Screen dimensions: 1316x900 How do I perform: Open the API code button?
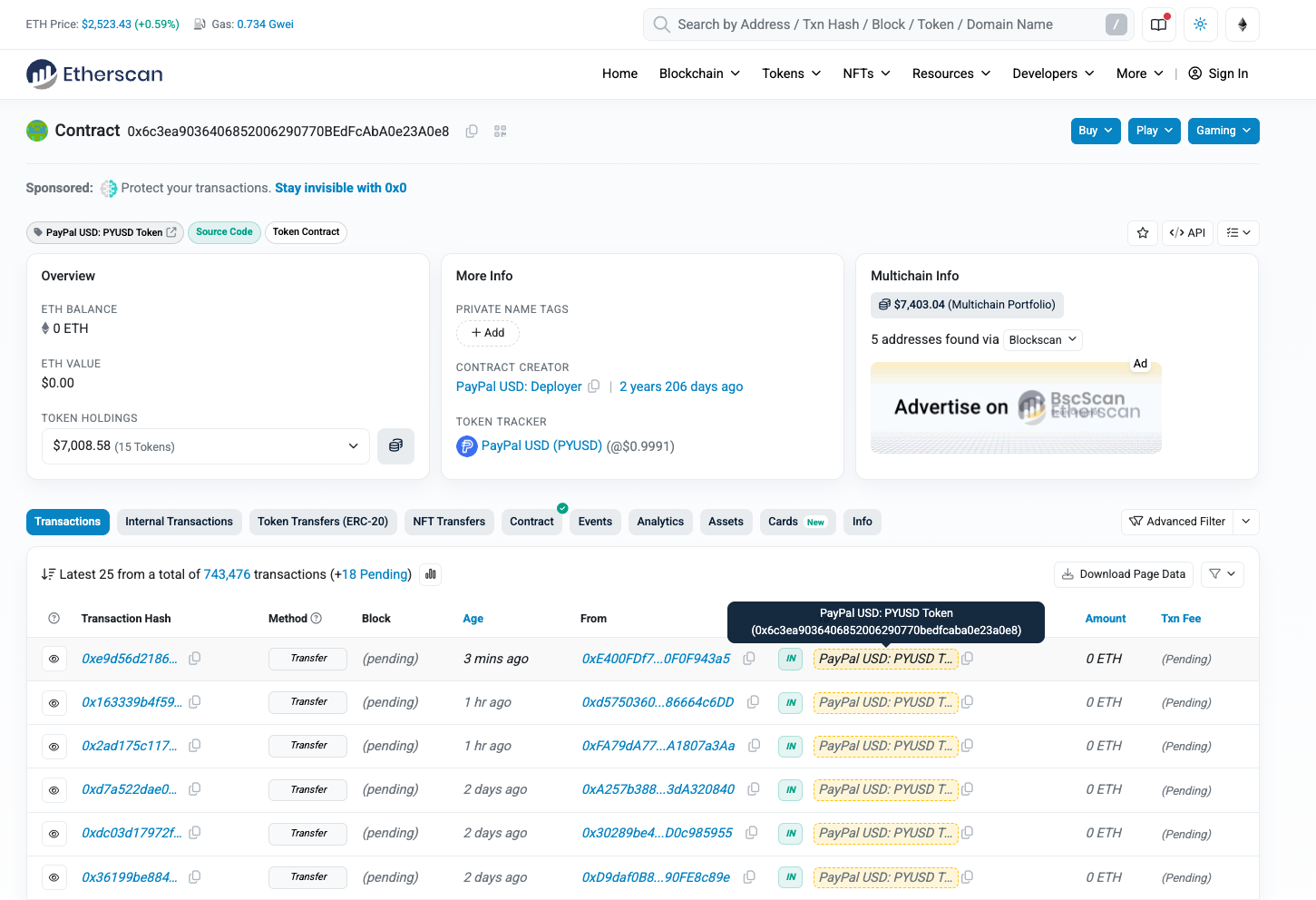pos(1187,233)
